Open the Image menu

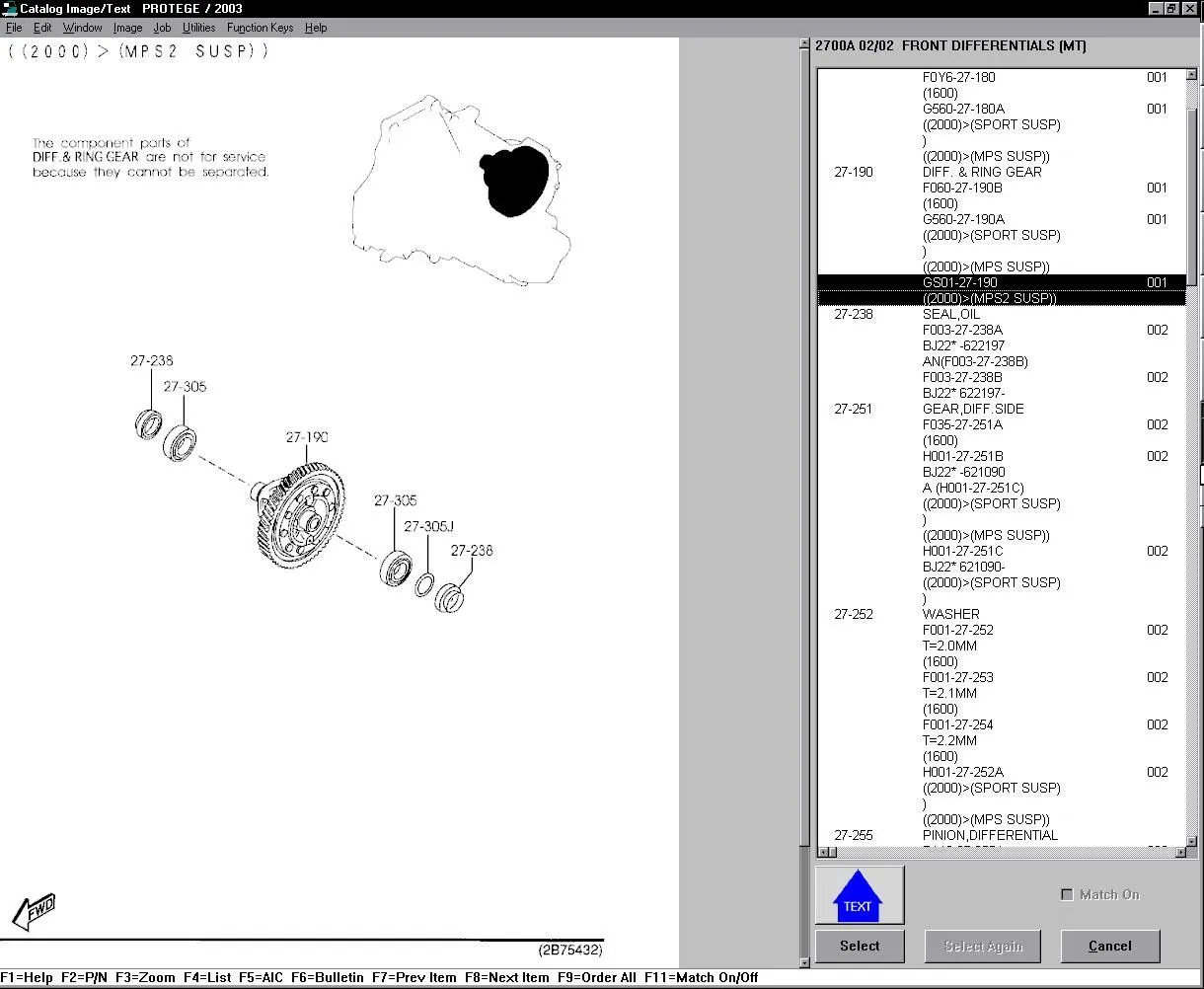[x=127, y=28]
